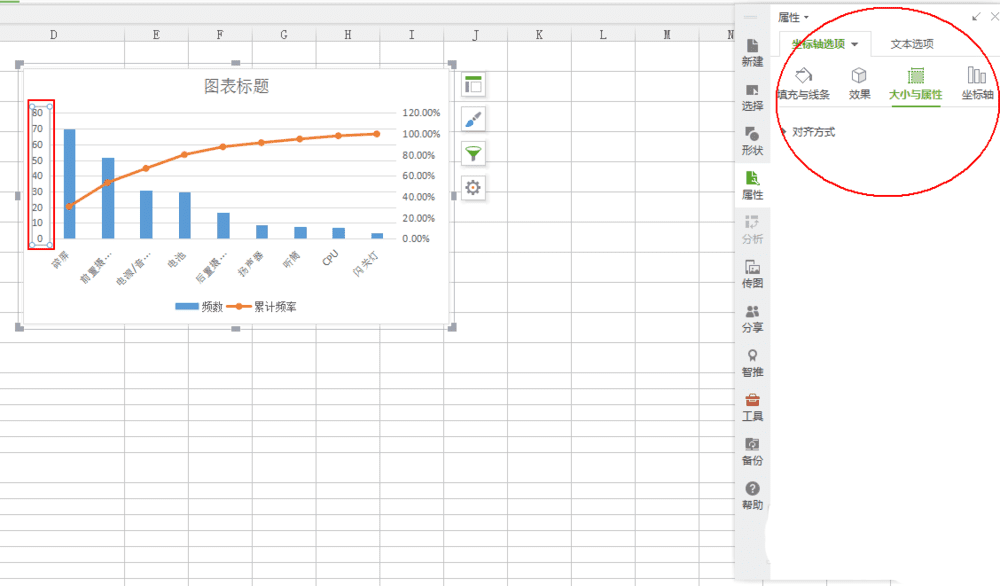Click the 扬声器 category label
This screenshot has width=1000, height=586.
click(x=250, y=264)
